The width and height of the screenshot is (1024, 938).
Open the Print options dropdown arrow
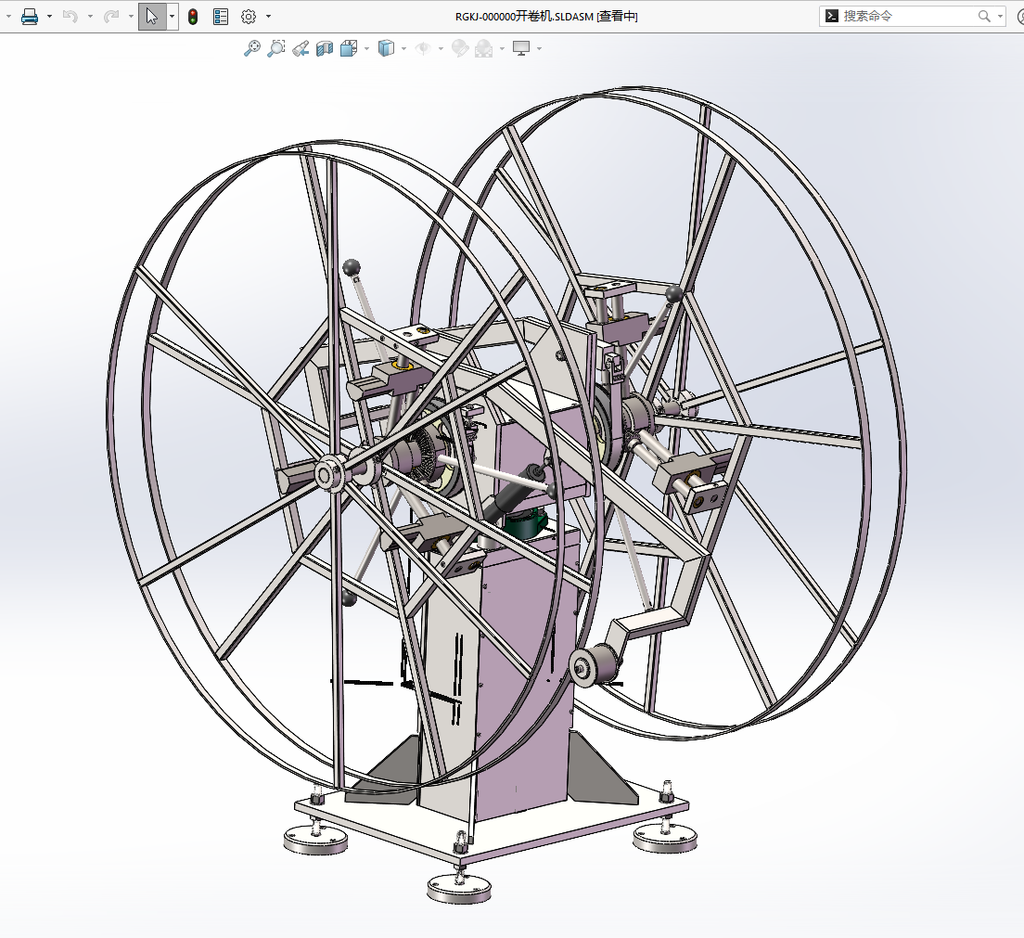click(50, 16)
